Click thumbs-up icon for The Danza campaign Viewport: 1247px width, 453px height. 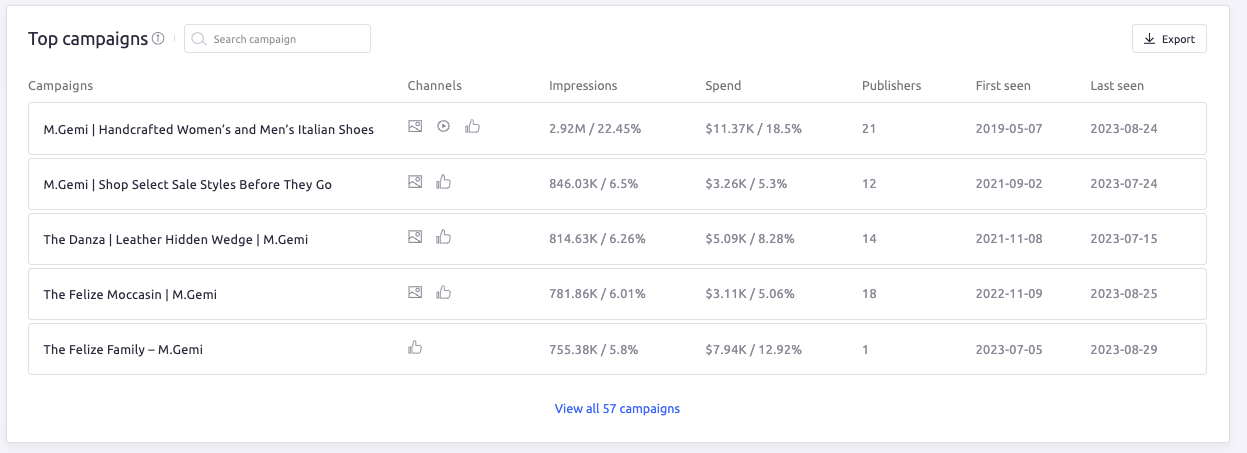pos(444,237)
